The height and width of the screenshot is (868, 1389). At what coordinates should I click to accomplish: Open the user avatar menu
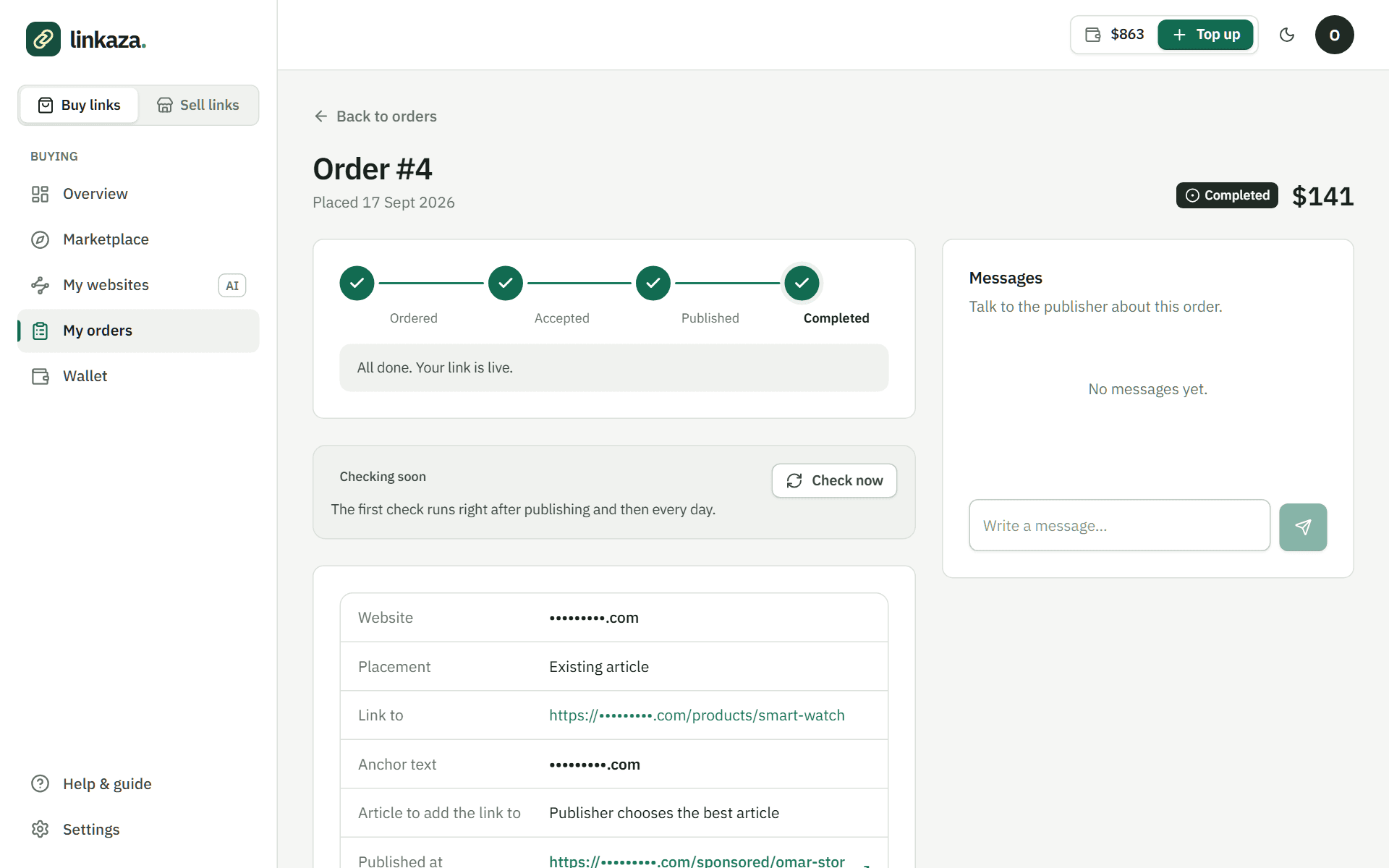(1334, 35)
